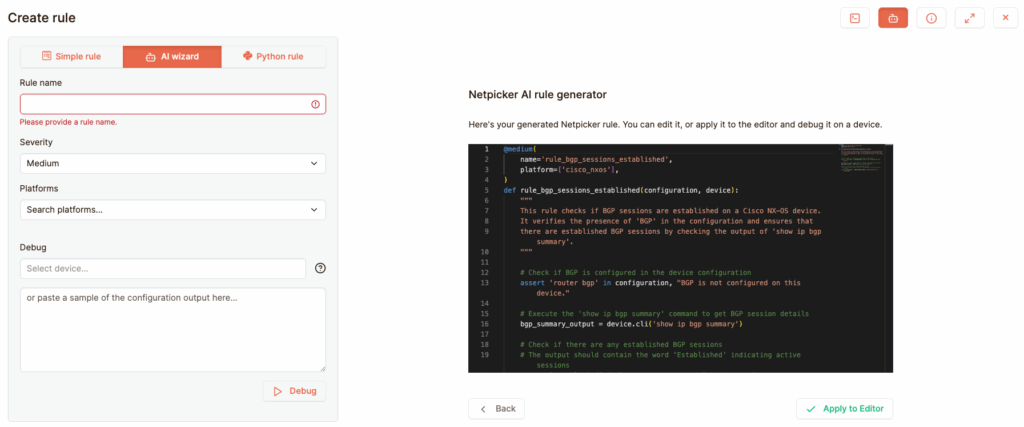
Task: Close the Create rule dialog
Action: tap(1005, 18)
